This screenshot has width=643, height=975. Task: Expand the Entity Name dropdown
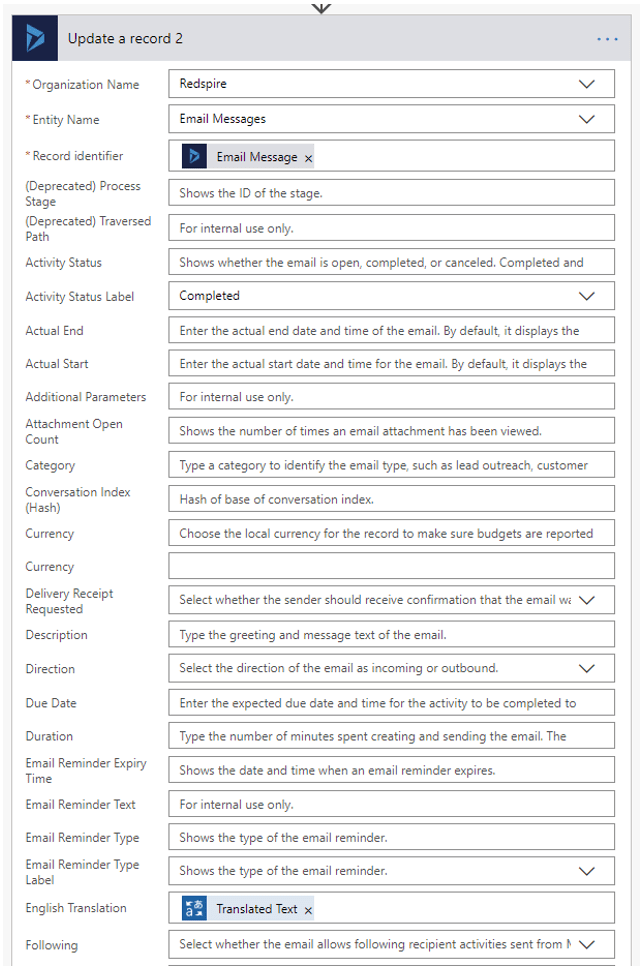point(586,119)
